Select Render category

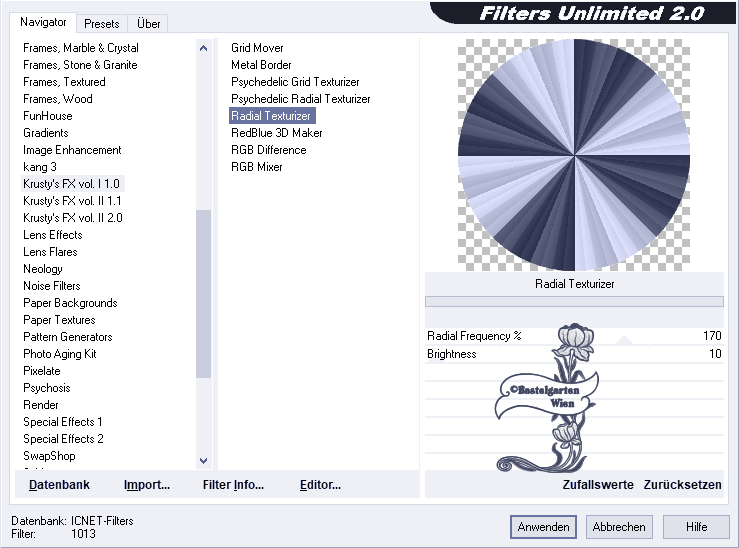41,404
